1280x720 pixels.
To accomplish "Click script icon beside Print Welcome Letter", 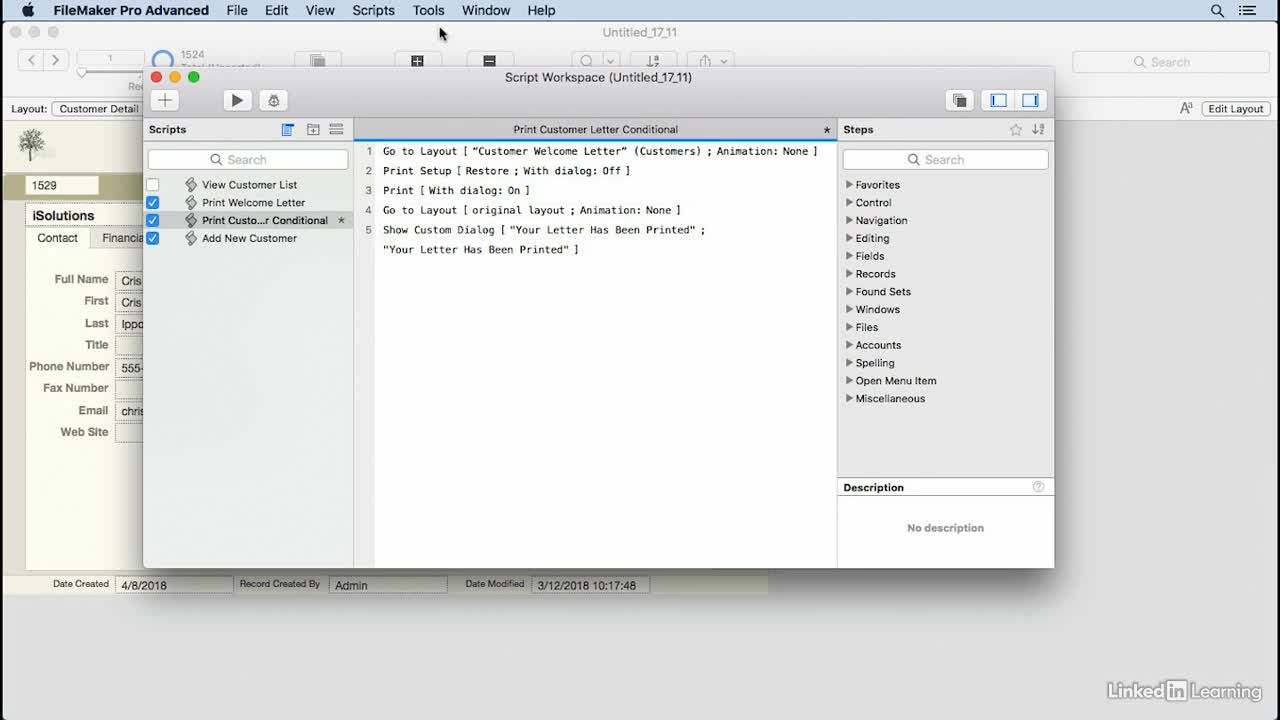I will point(191,203).
